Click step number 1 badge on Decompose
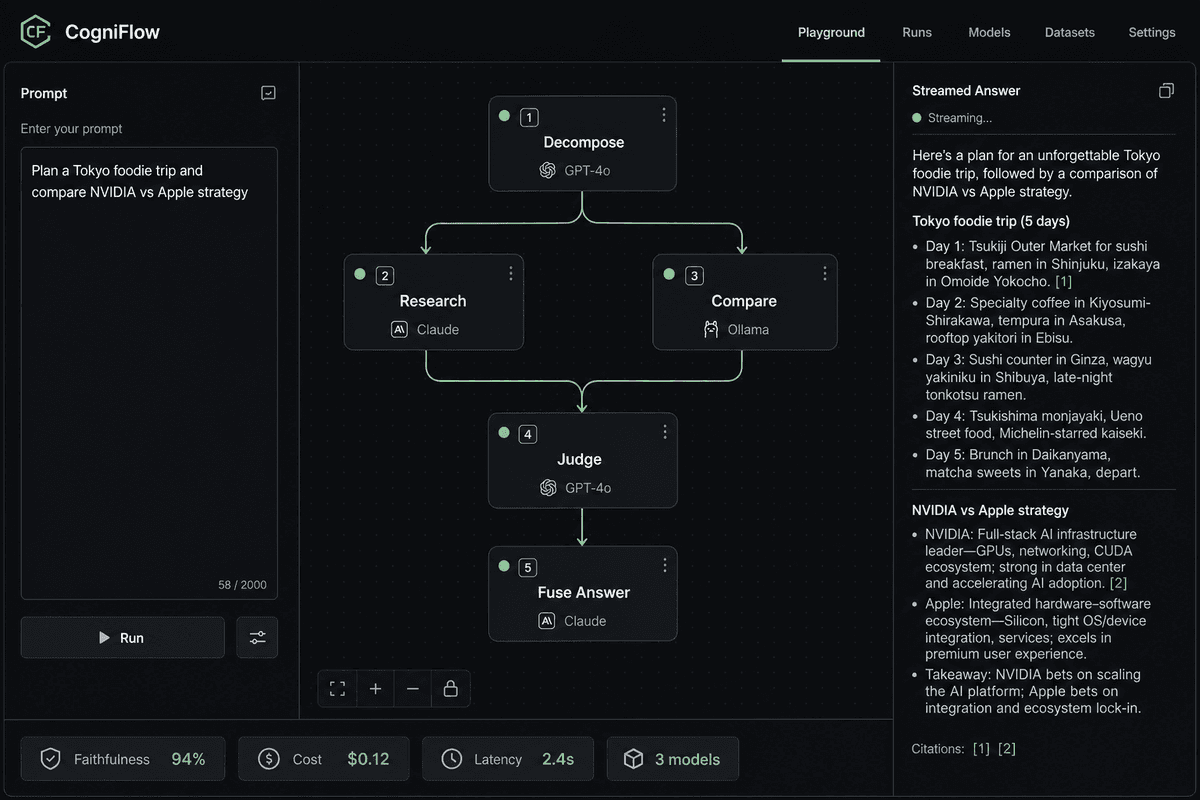Viewport: 1200px width, 800px height. pyautogui.click(x=529, y=117)
